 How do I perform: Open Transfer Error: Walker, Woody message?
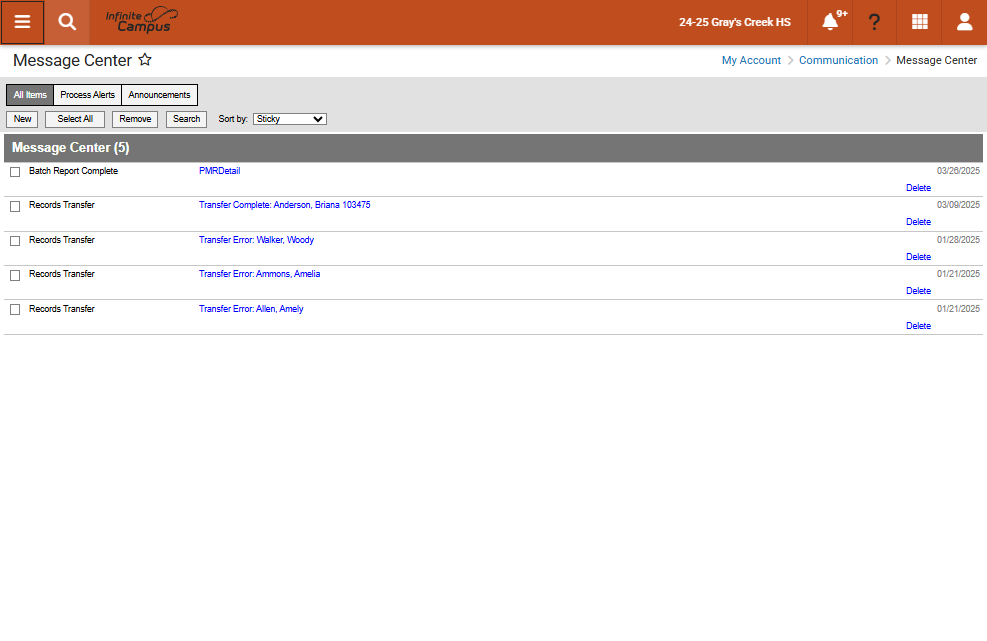click(x=256, y=240)
